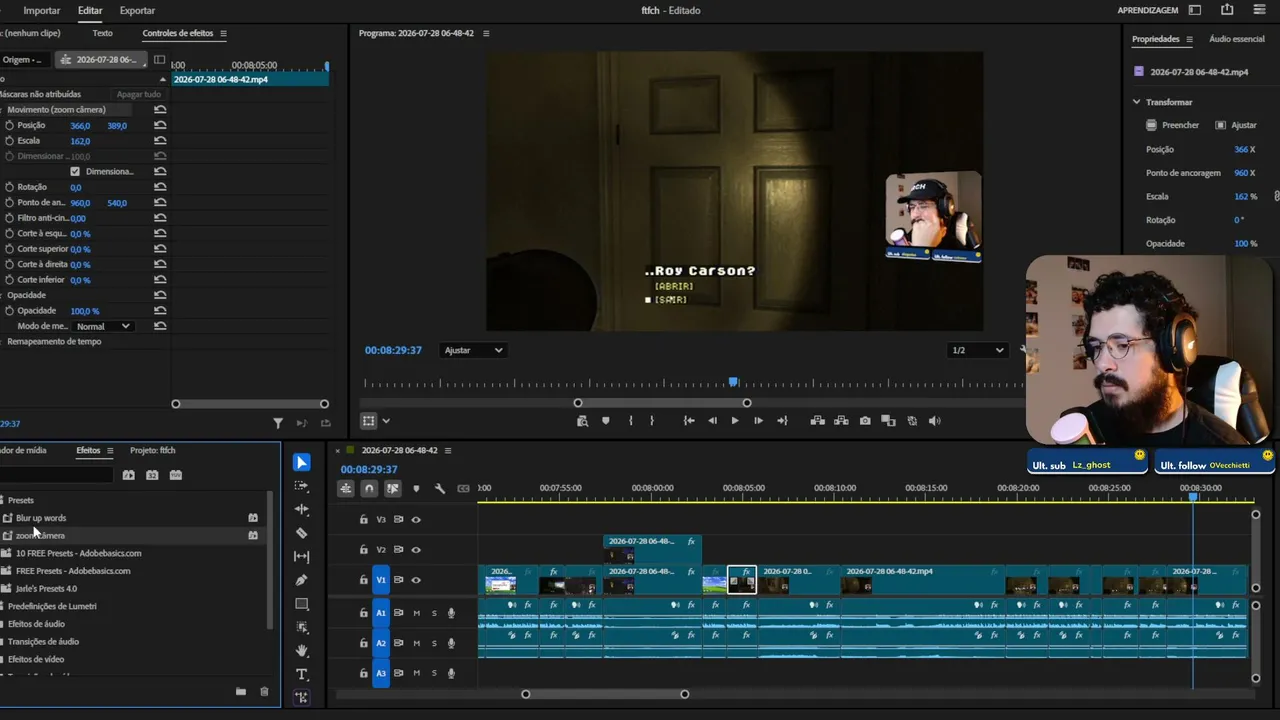
Task: Open the Projeto: ftlch tab
Action: 153,450
